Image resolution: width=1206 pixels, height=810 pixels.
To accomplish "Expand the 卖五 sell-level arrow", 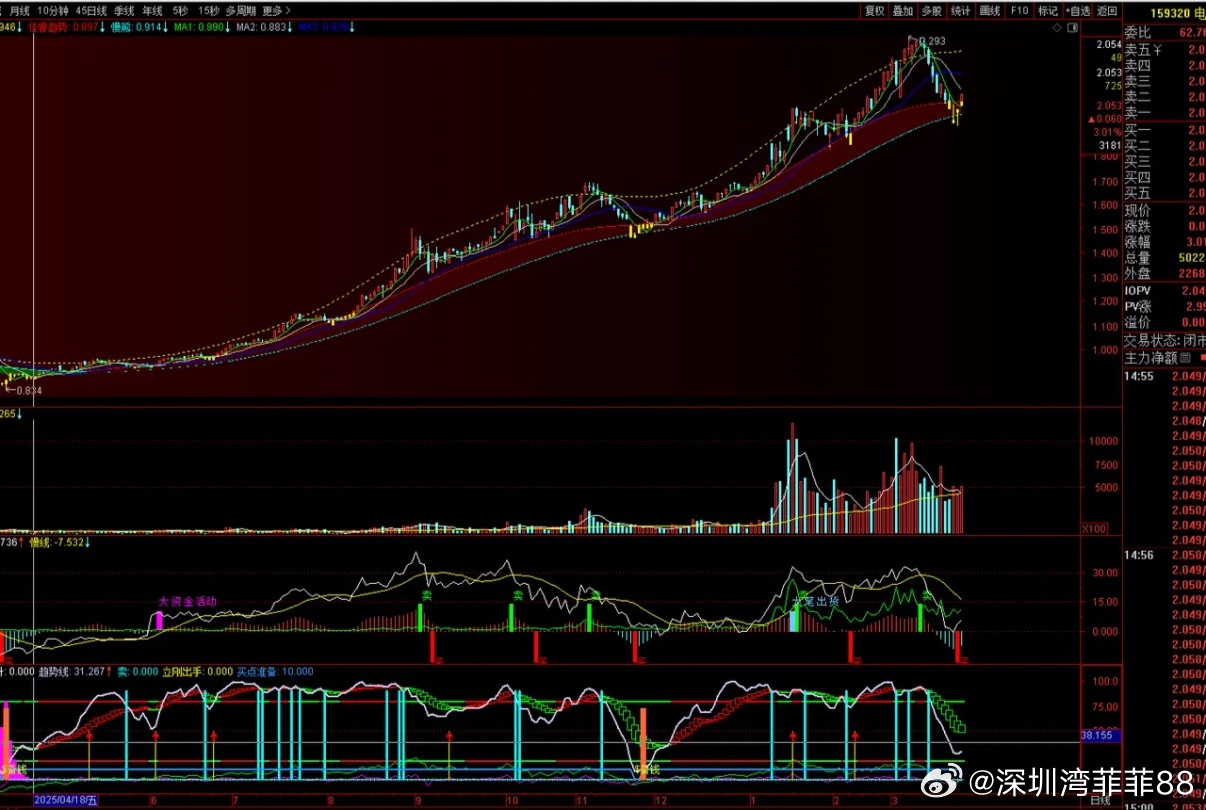I will pos(1156,49).
